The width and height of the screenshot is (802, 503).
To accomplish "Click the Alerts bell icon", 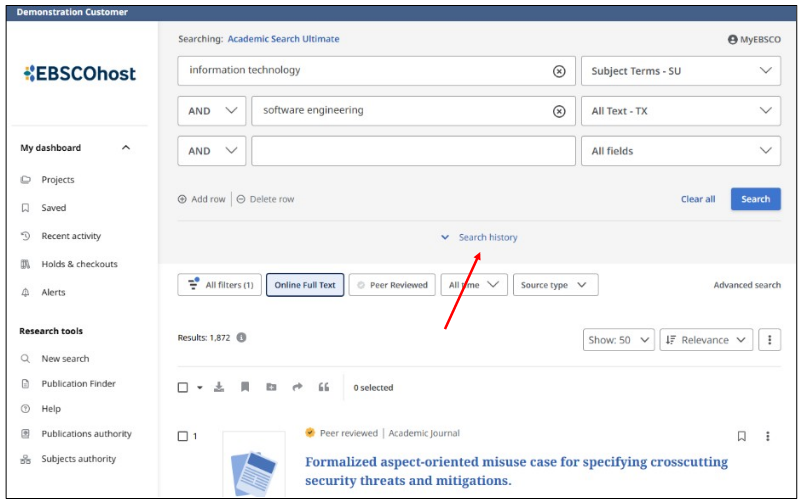I will (25, 292).
